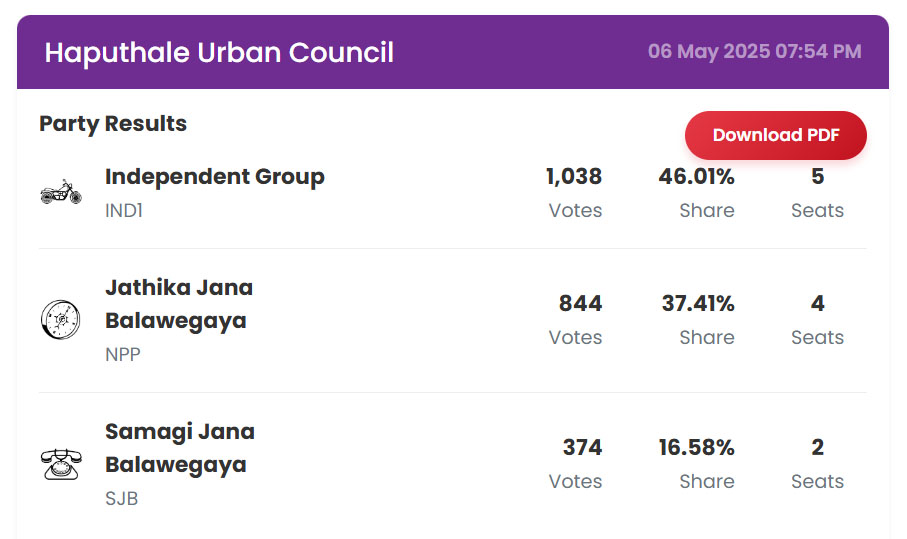Click the telephone symbol for SJB
907x539 pixels.
[61, 464]
